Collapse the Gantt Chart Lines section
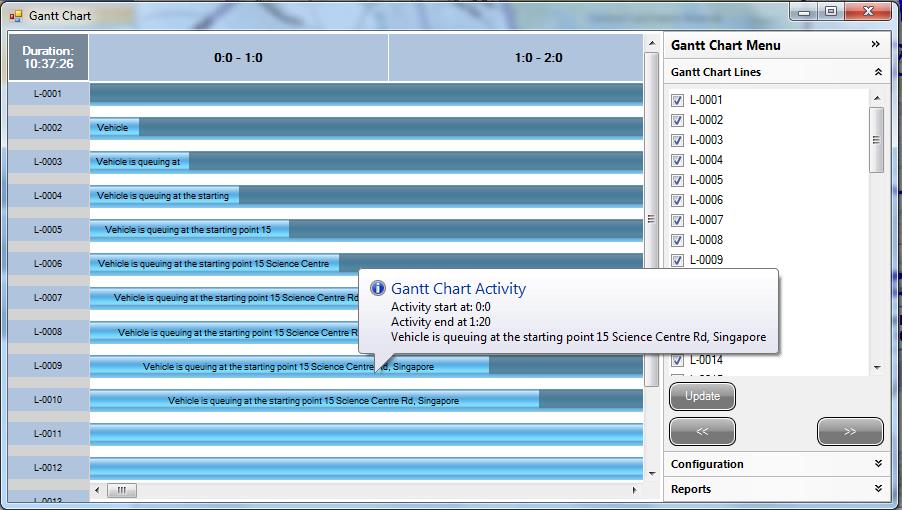This screenshot has height=510, width=902. [877, 72]
